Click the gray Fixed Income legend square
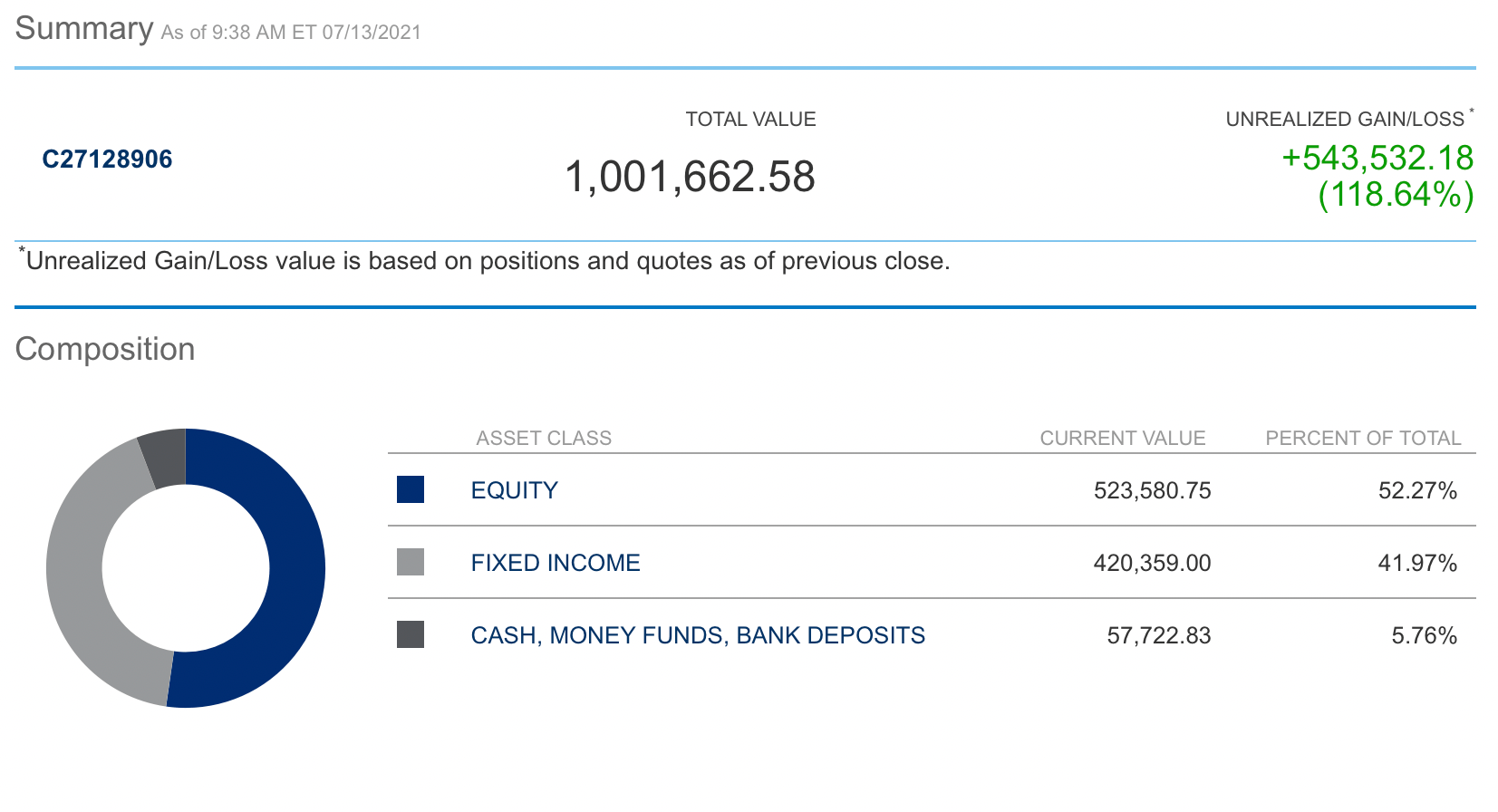Viewport: 1498px width, 812px height. (x=410, y=562)
